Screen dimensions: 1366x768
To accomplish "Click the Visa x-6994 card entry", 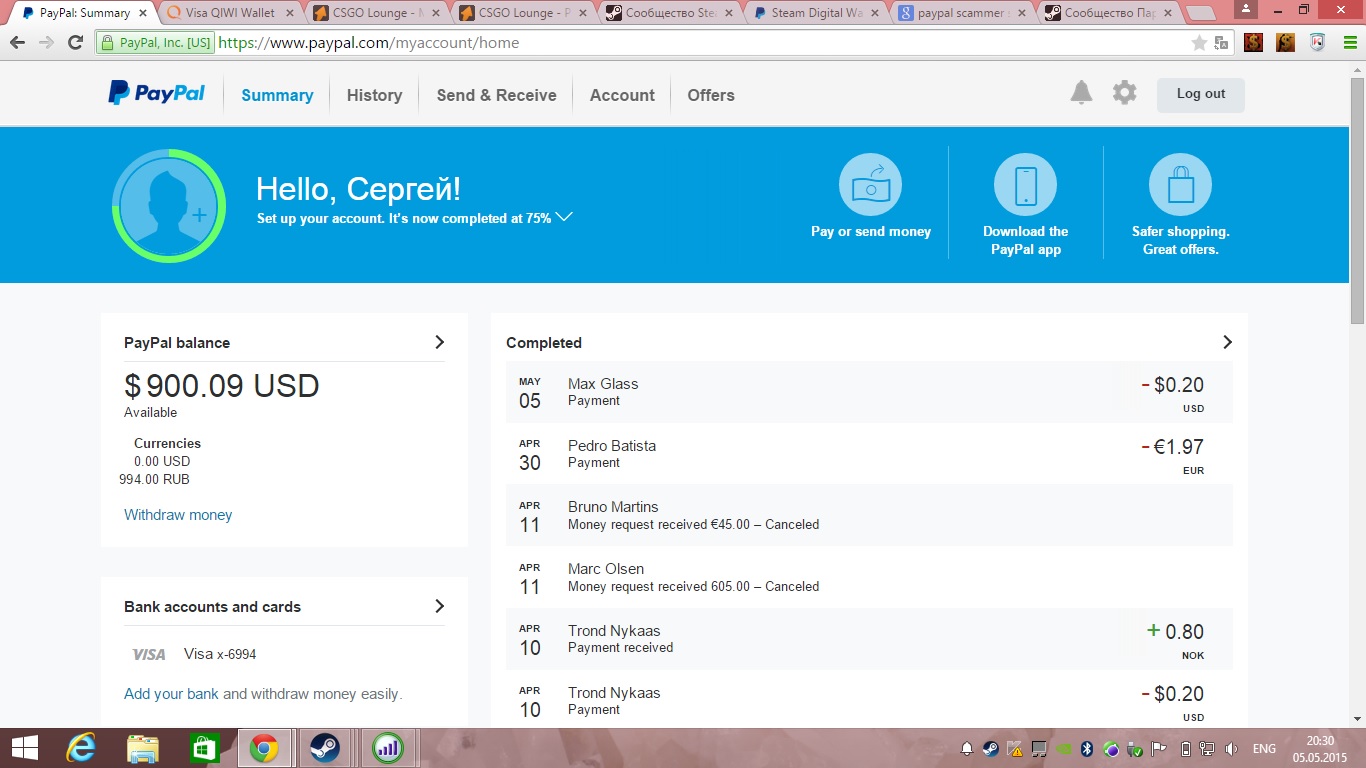I will pos(194,654).
